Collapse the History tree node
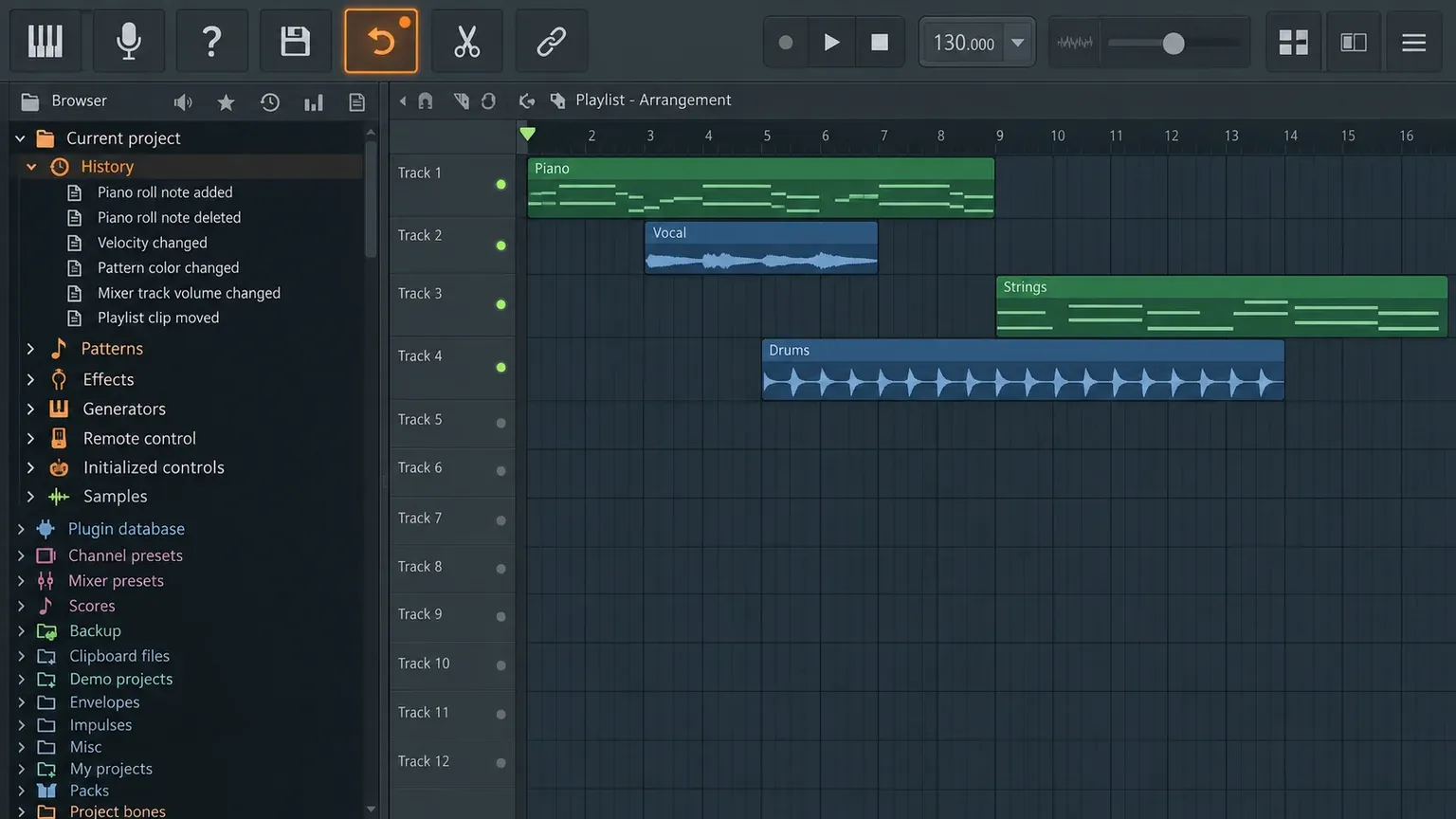 pos(31,167)
